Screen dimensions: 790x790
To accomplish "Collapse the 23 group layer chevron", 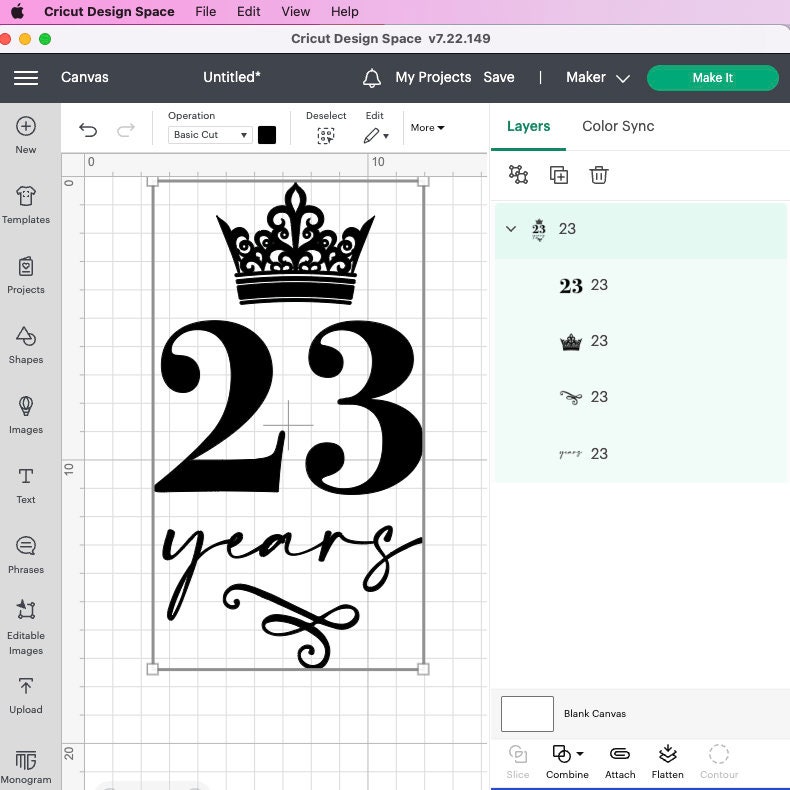I will [x=511, y=229].
